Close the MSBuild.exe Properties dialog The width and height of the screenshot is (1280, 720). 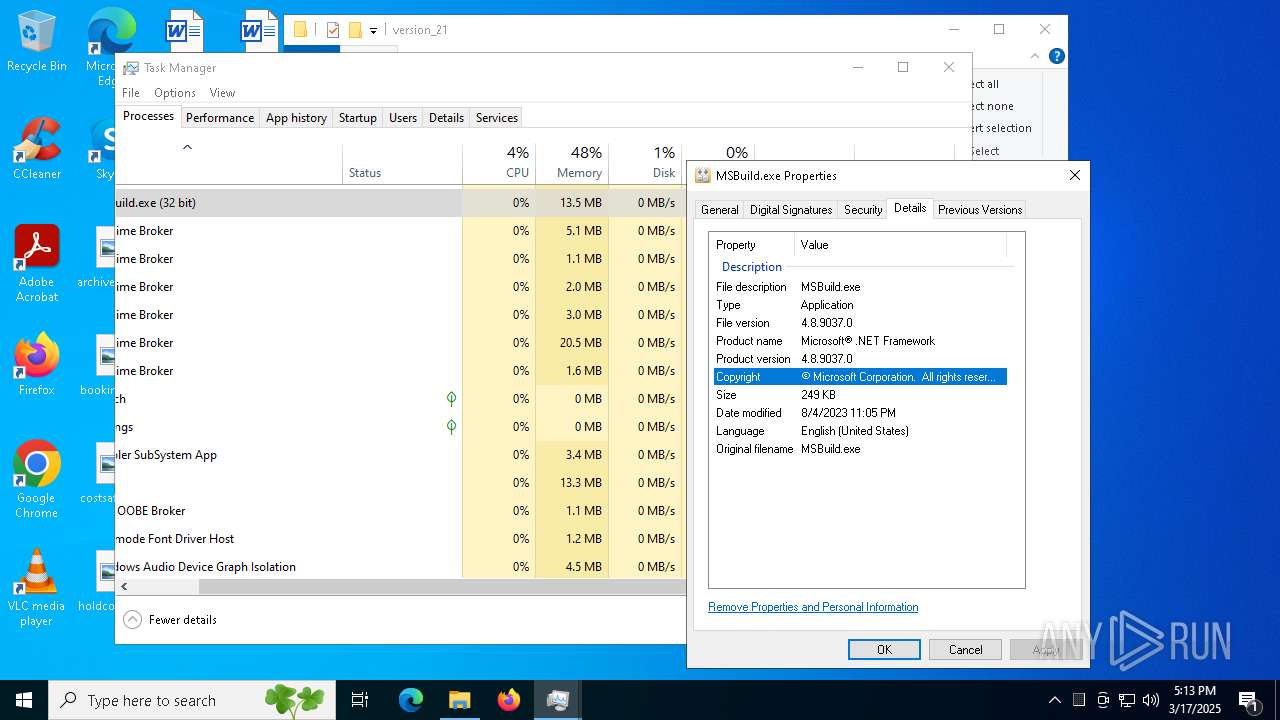pos(1075,175)
